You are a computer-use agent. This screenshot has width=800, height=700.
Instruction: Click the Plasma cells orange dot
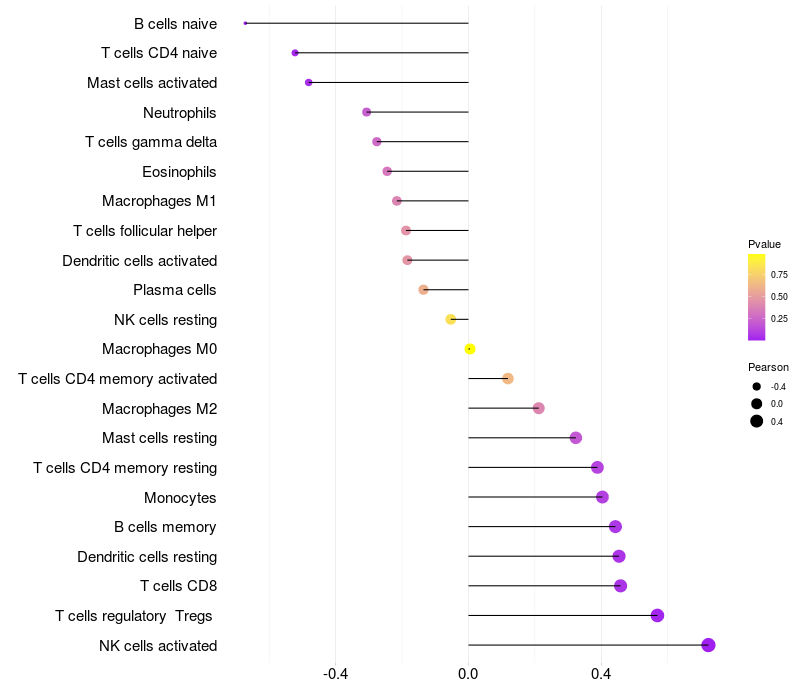click(423, 290)
